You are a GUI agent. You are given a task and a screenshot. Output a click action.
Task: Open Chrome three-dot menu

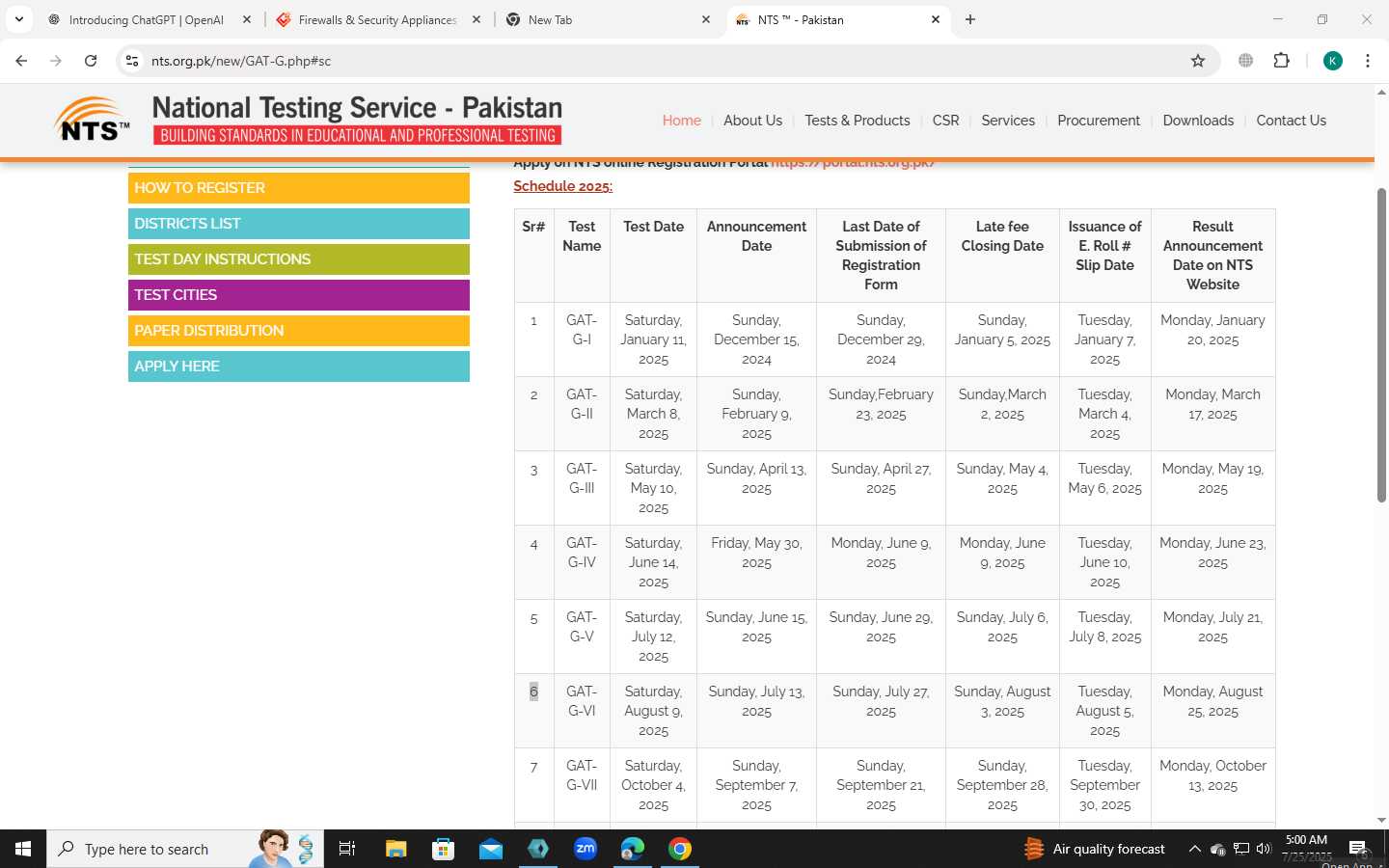click(1368, 61)
